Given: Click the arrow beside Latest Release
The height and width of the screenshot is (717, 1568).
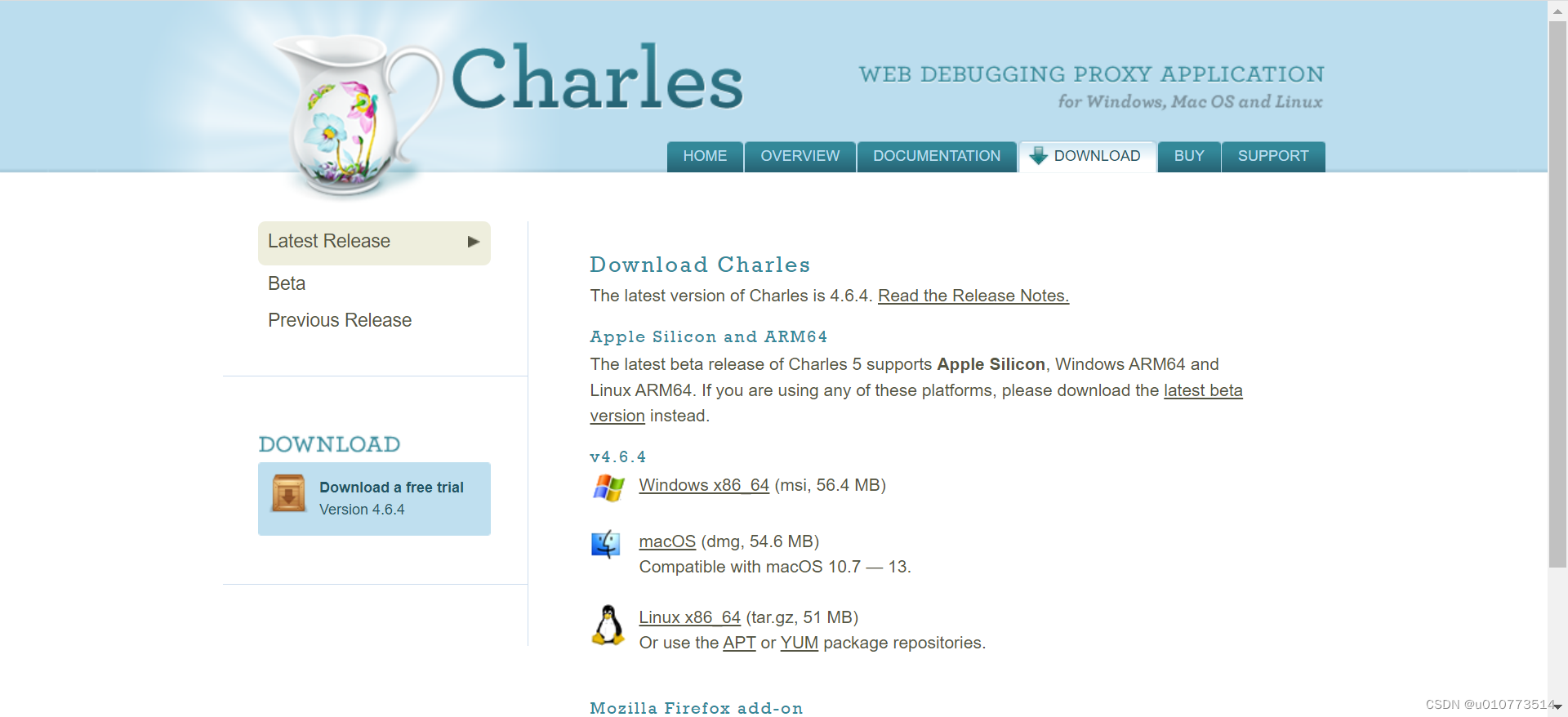Looking at the screenshot, I should tap(473, 242).
